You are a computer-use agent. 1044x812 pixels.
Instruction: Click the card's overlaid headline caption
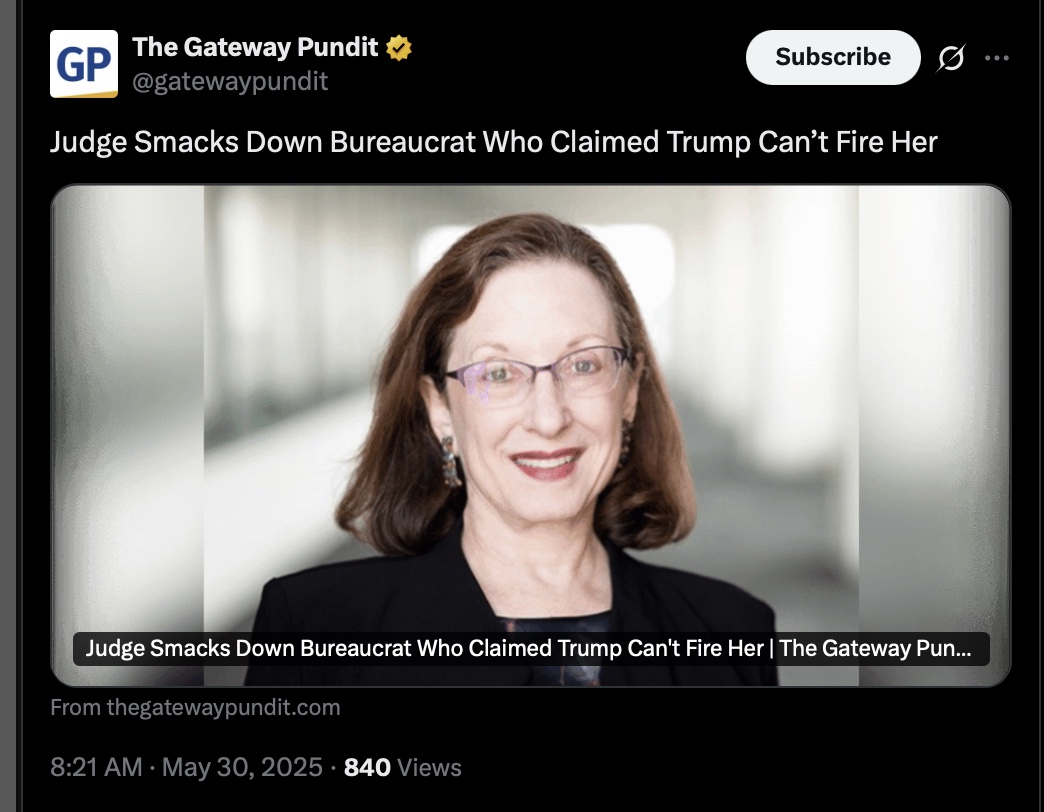point(531,648)
